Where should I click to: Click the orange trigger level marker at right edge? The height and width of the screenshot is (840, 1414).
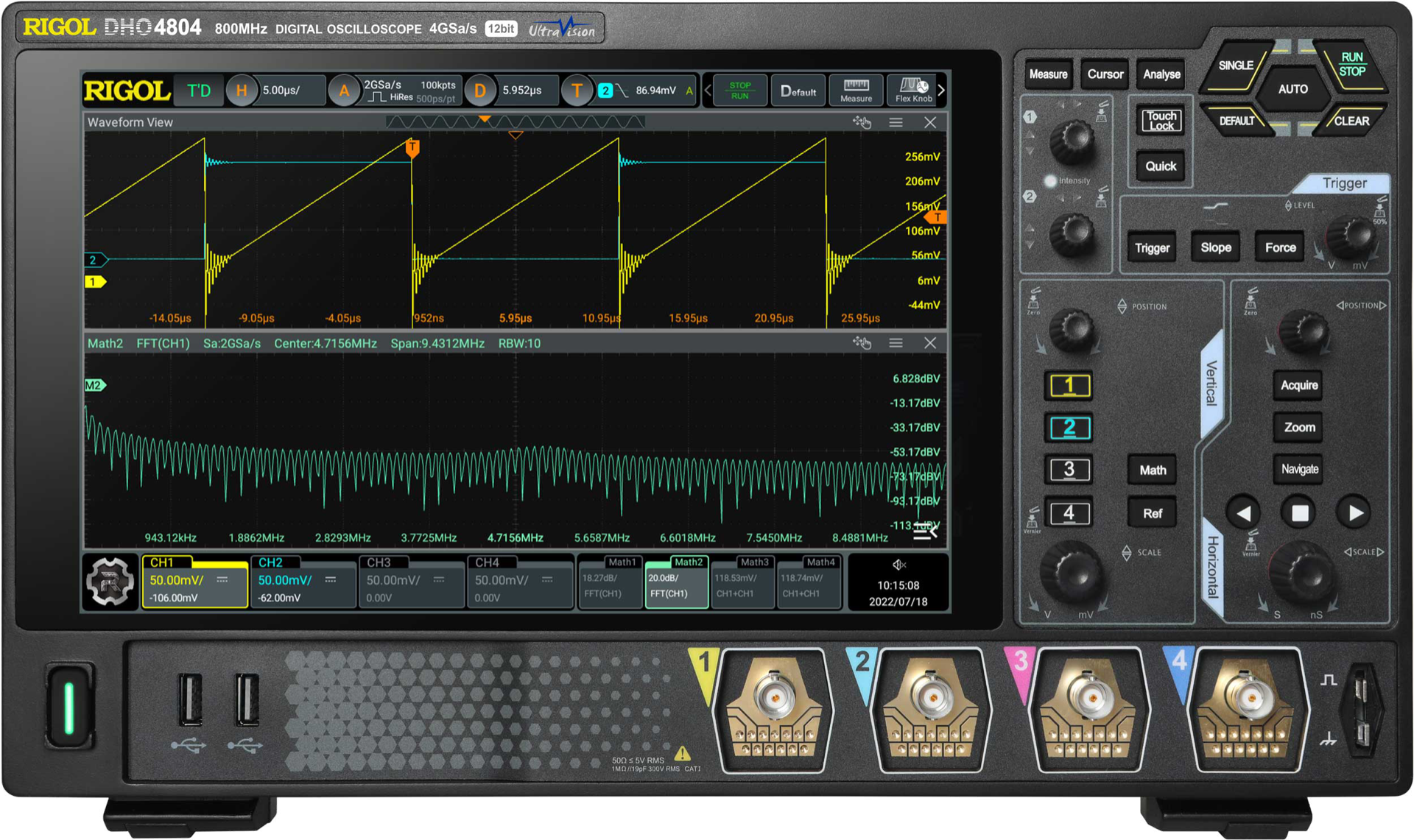(x=936, y=217)
